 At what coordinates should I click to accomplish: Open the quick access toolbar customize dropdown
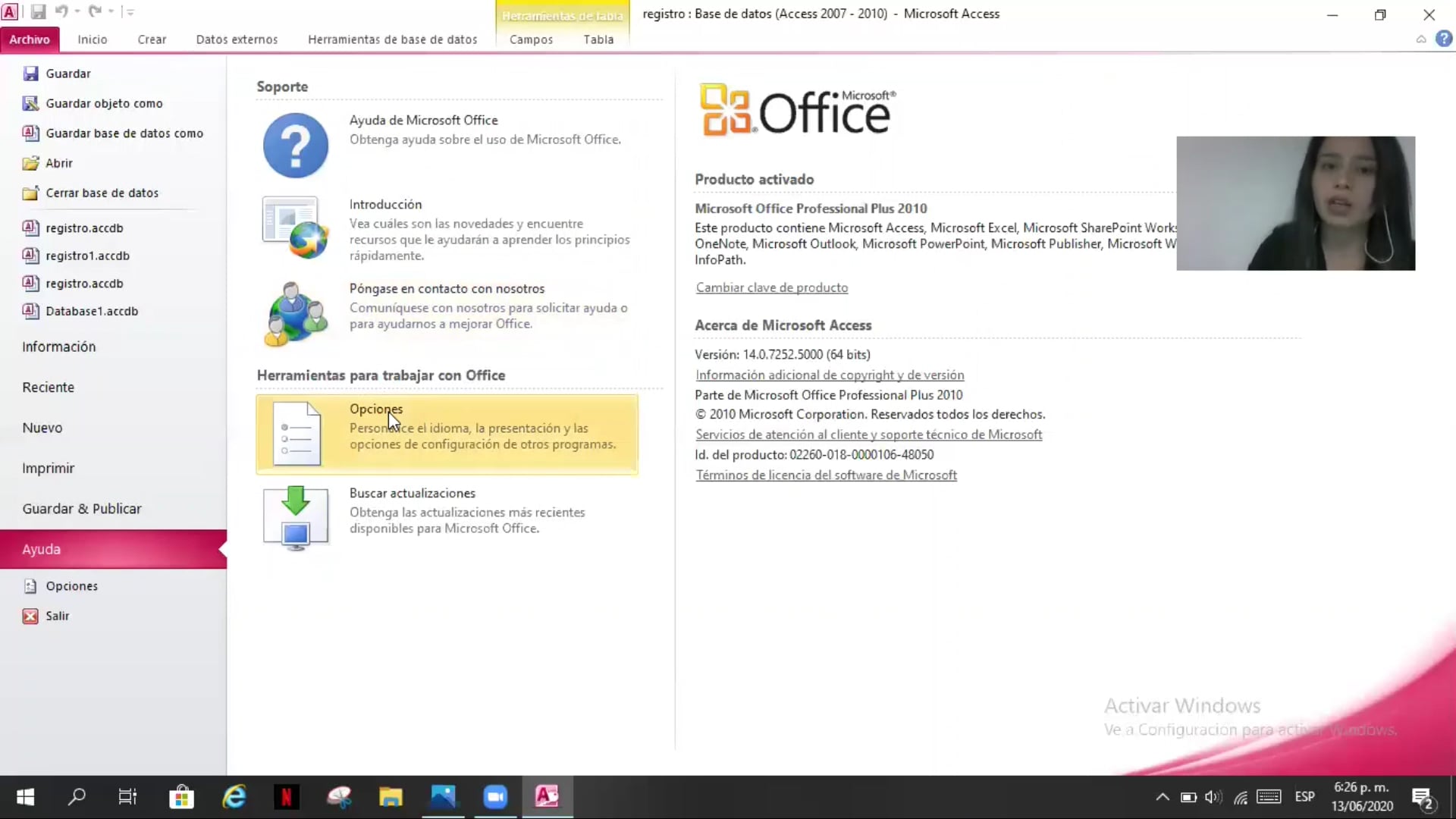(x=130, y=12)
